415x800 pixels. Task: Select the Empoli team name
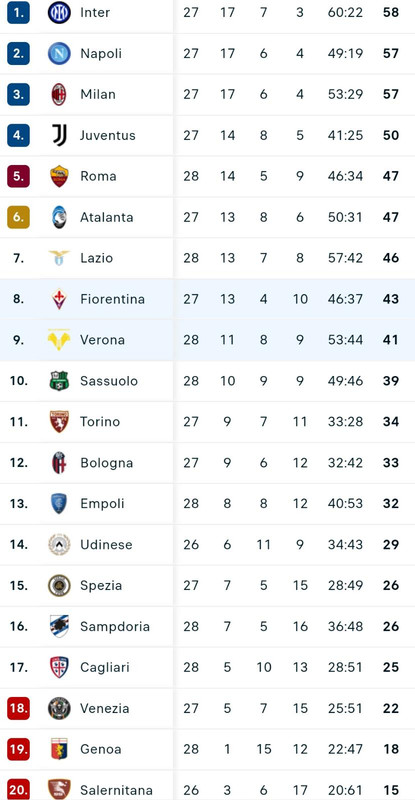pyautogui.click(x=102, y=504)
